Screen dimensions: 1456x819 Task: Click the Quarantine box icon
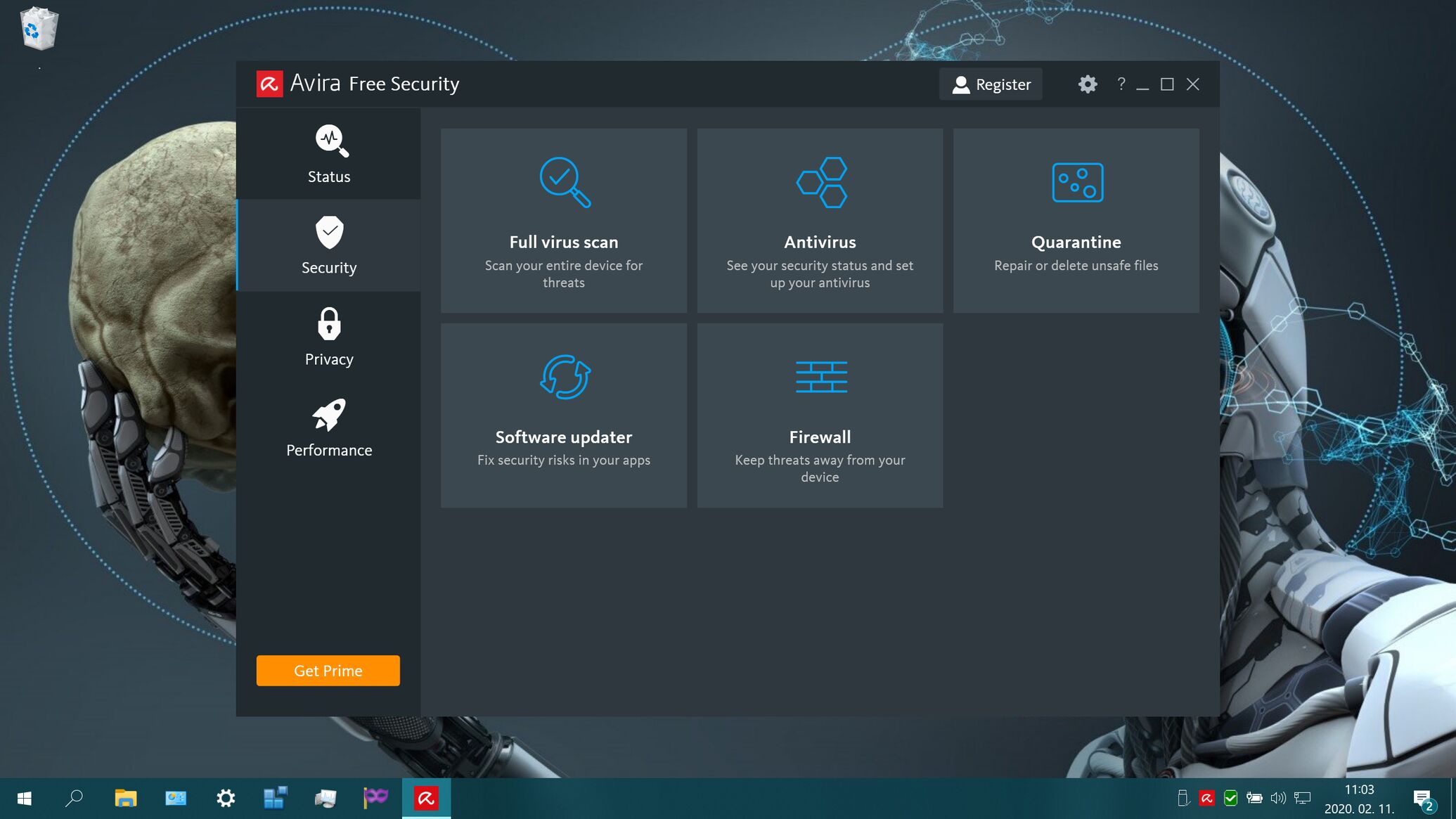coord(1077,182)
